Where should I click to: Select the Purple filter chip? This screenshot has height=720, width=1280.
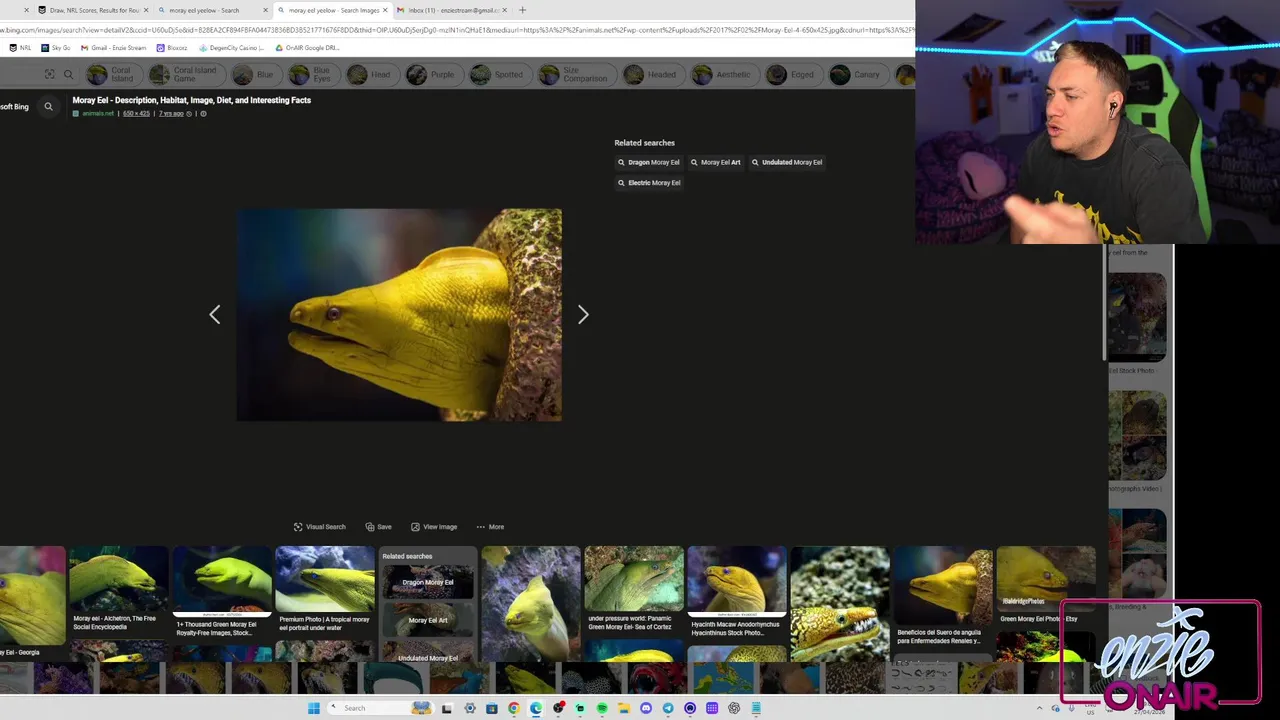(x=432, y=75)
